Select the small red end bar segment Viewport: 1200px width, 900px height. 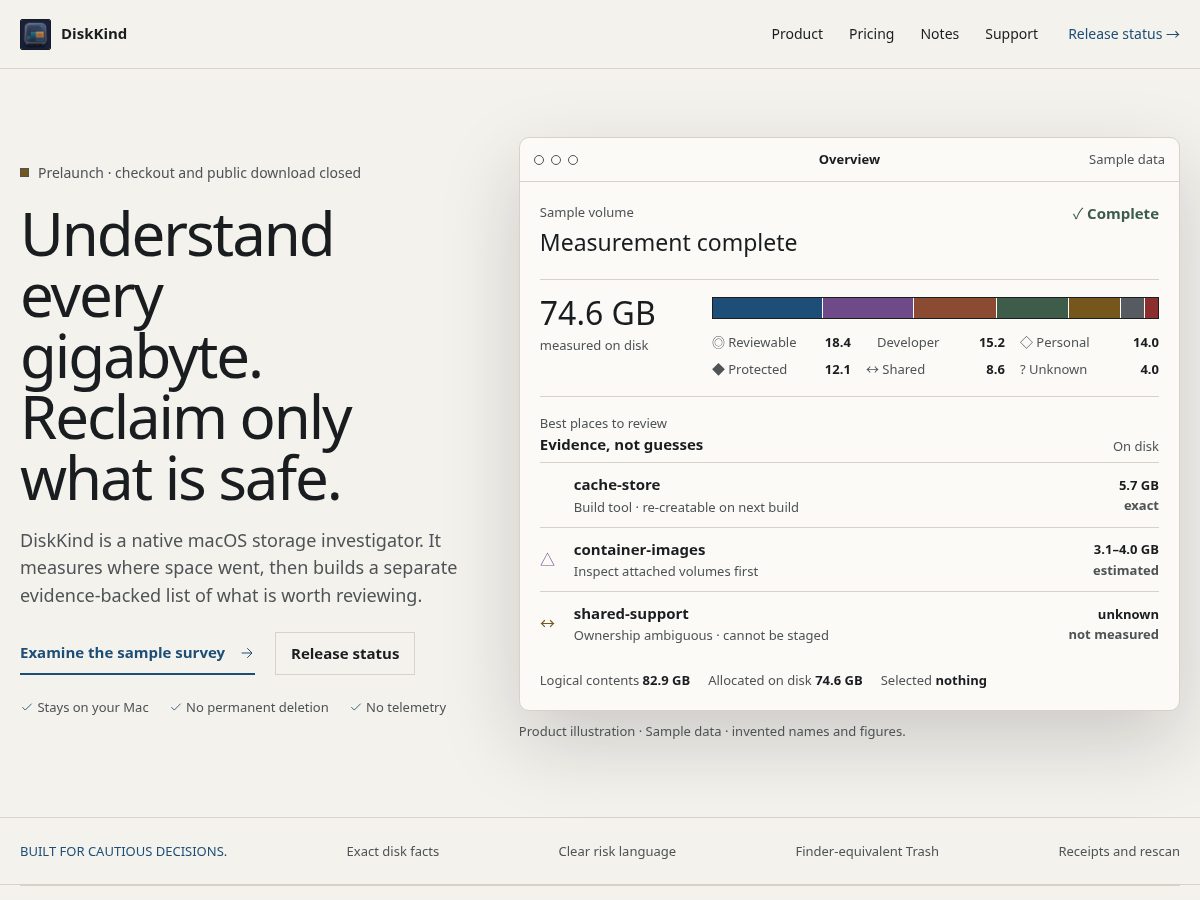click(1152, 308)
